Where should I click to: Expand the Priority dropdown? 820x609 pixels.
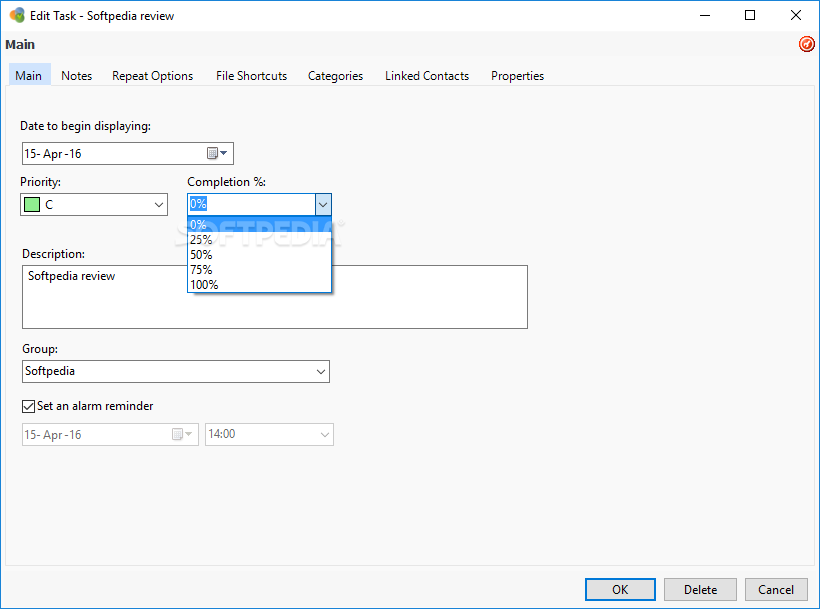[159, 205]
